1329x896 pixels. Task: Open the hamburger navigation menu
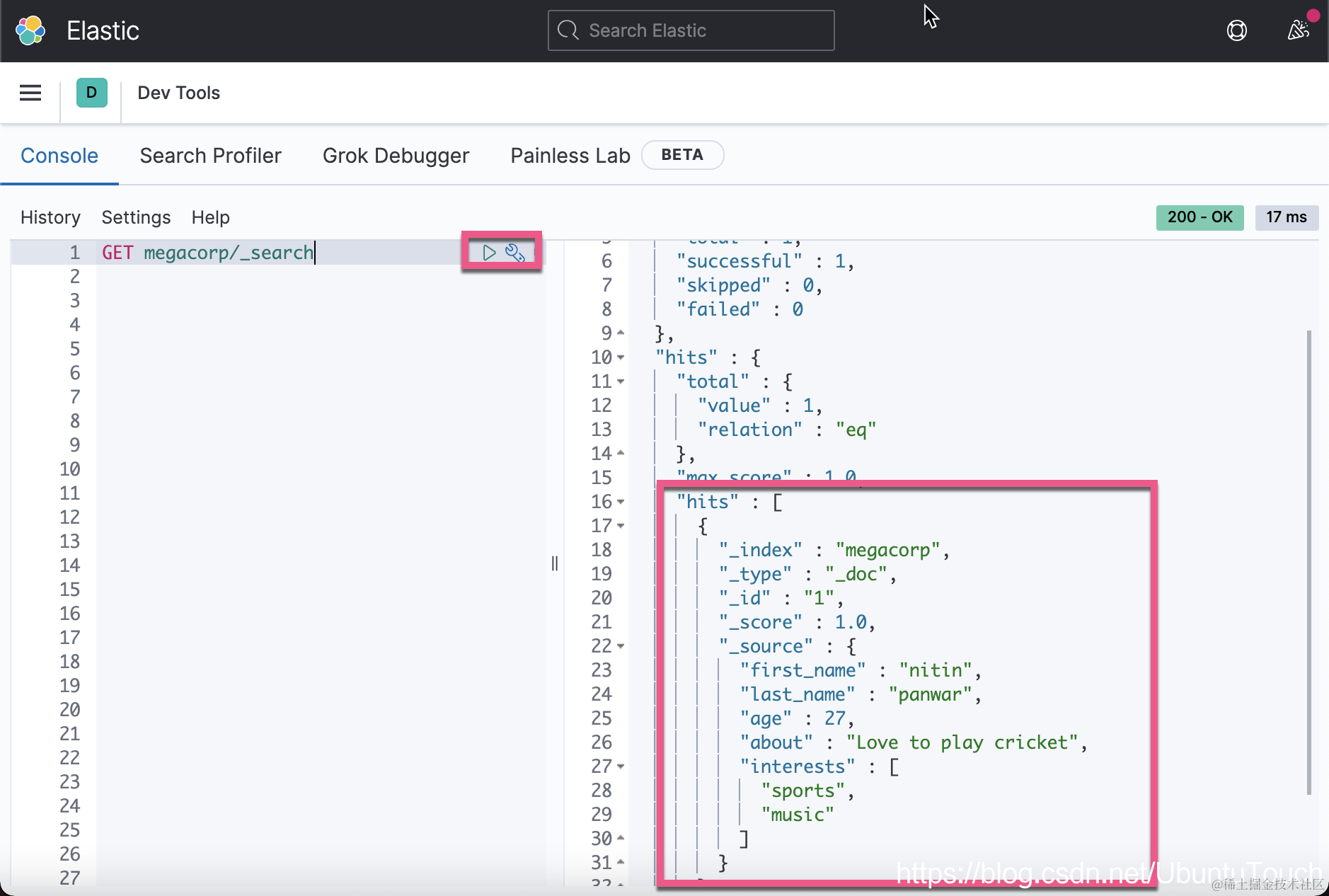click(30, 93)
